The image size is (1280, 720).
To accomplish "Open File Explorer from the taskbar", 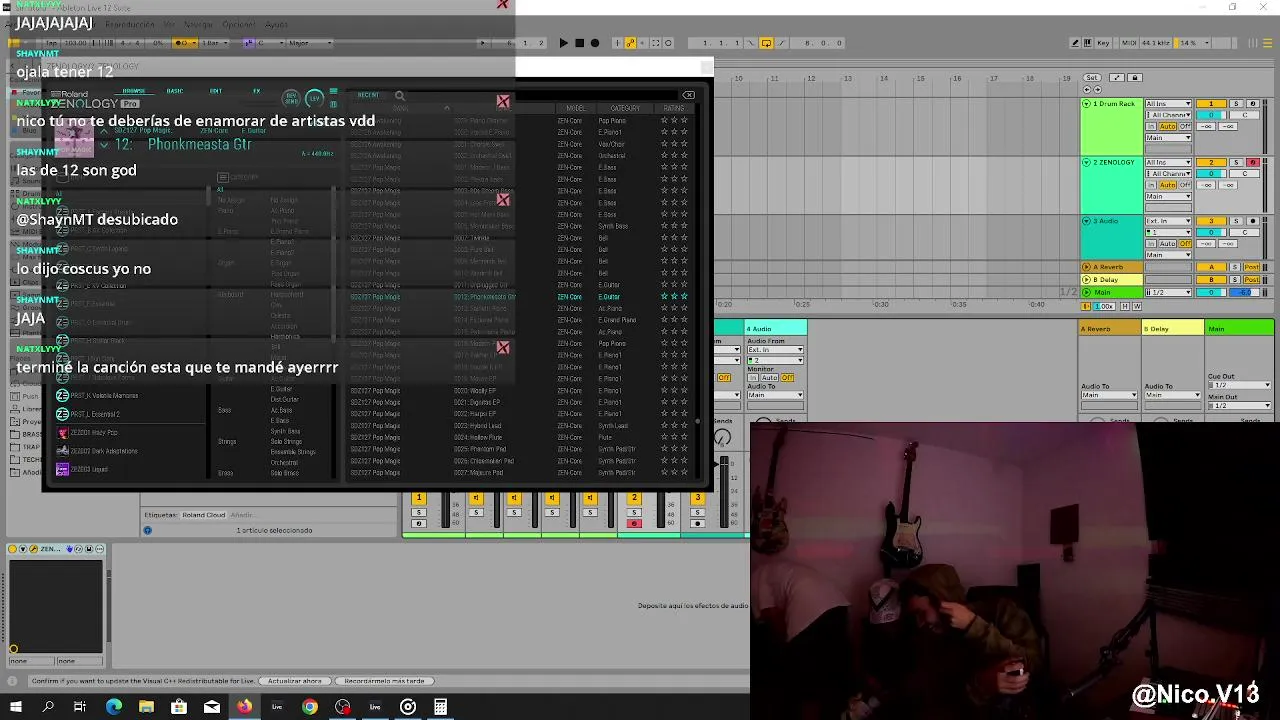I will 146,707.
